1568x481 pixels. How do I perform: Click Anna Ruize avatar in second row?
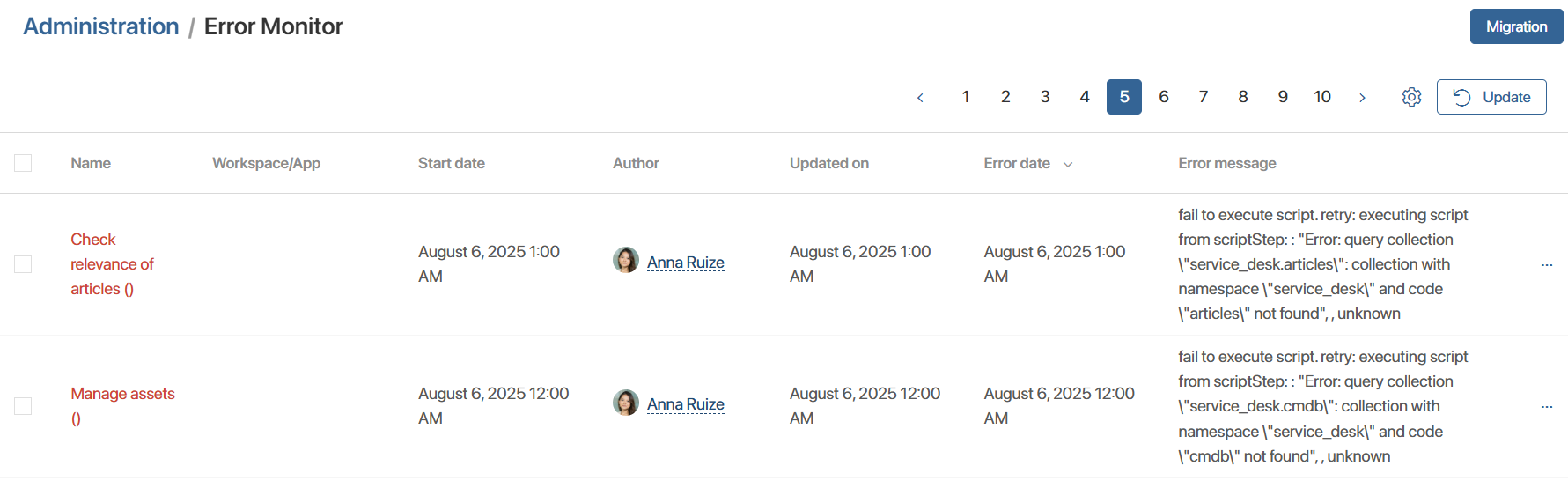tap(626, 403)
